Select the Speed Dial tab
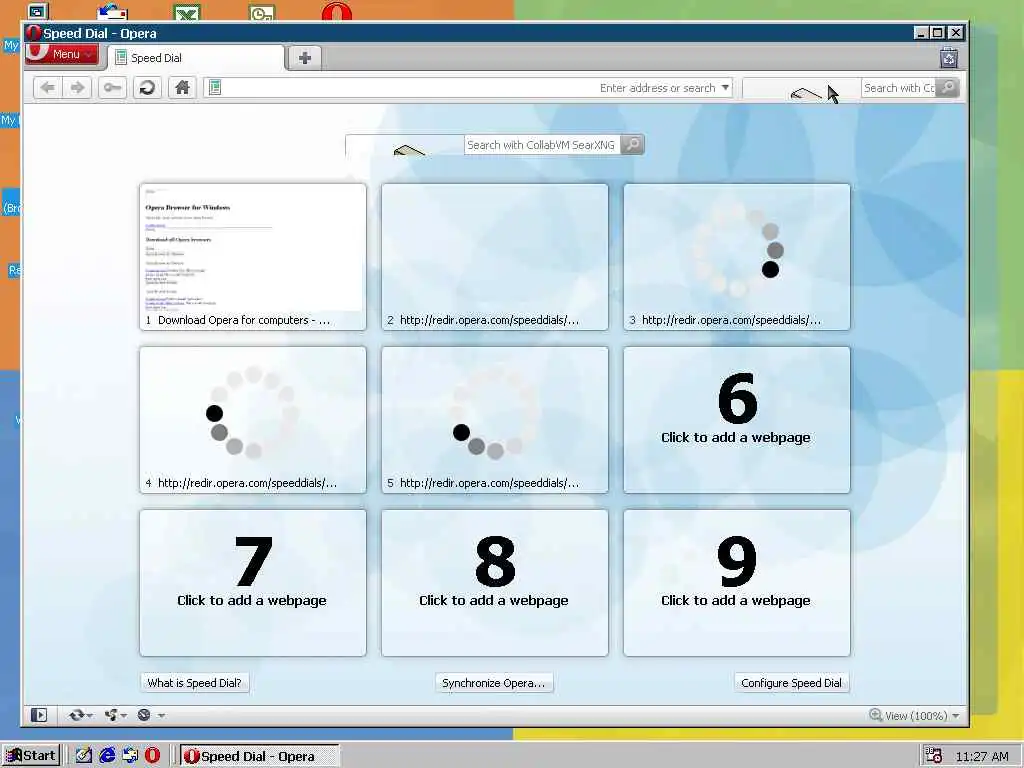Viewport: 1024px width, 768px height. [x=197, y=58]
